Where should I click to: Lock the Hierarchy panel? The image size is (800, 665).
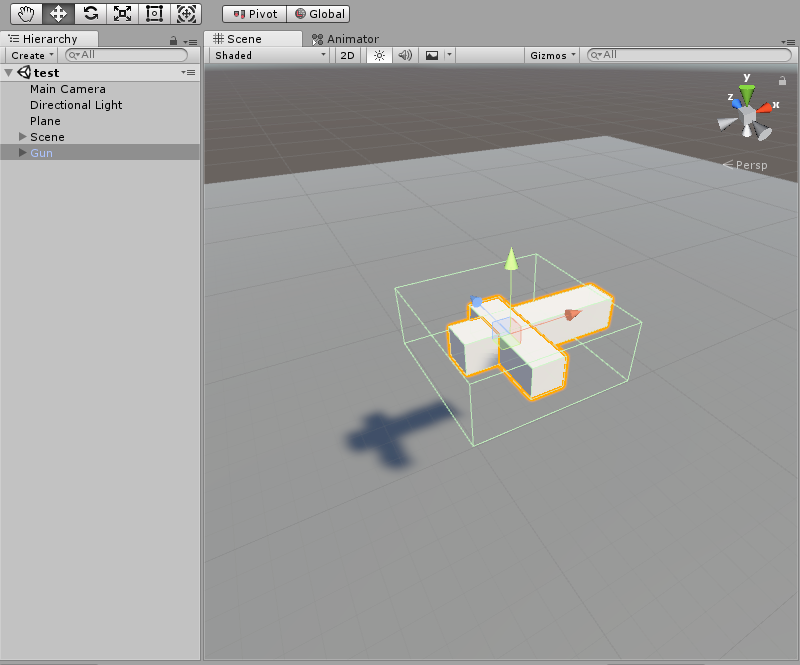point(173,41)
